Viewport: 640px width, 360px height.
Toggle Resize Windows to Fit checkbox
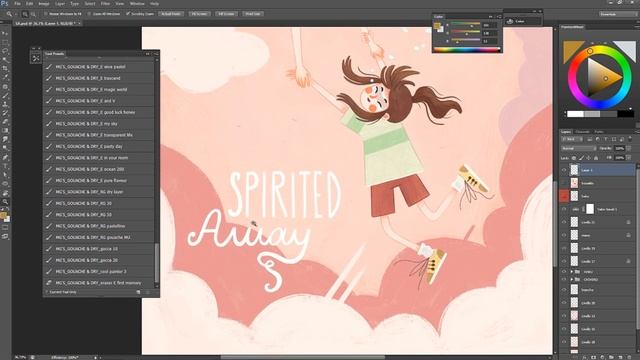pyautogui.click(x=46, y=14)
